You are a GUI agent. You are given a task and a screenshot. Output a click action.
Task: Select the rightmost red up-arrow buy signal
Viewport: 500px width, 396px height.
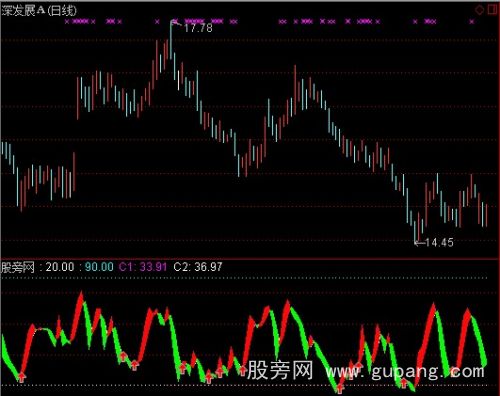[404, 383]
